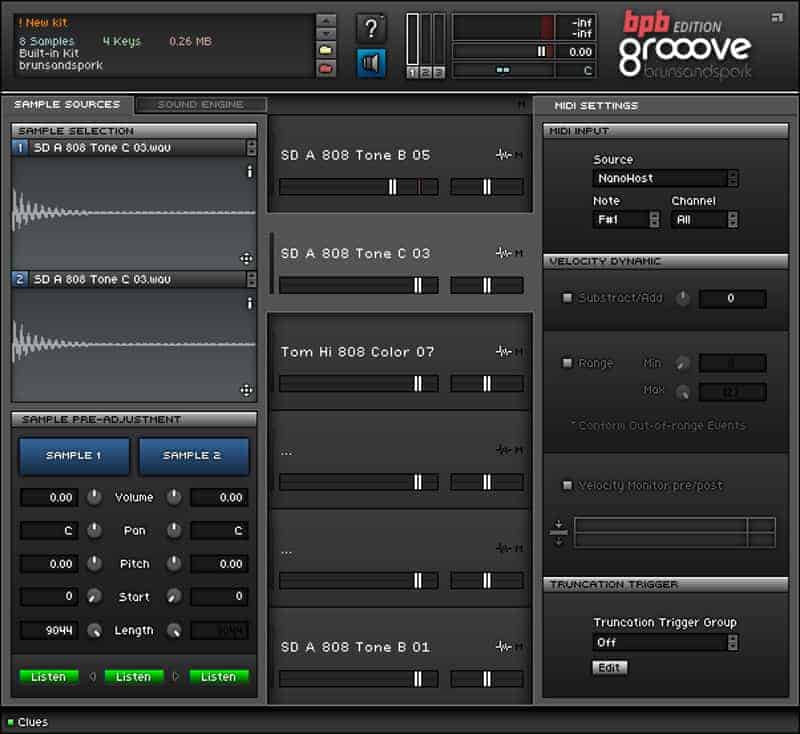
Task: Expand the Truncation Trigger Group dropdown
Action: click(665, 643)
